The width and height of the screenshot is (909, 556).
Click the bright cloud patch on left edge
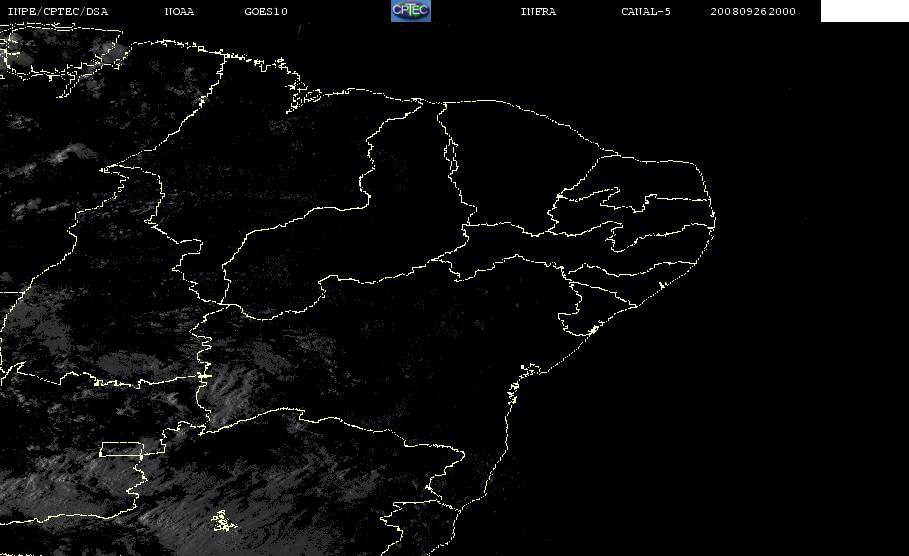pos(72,154)
